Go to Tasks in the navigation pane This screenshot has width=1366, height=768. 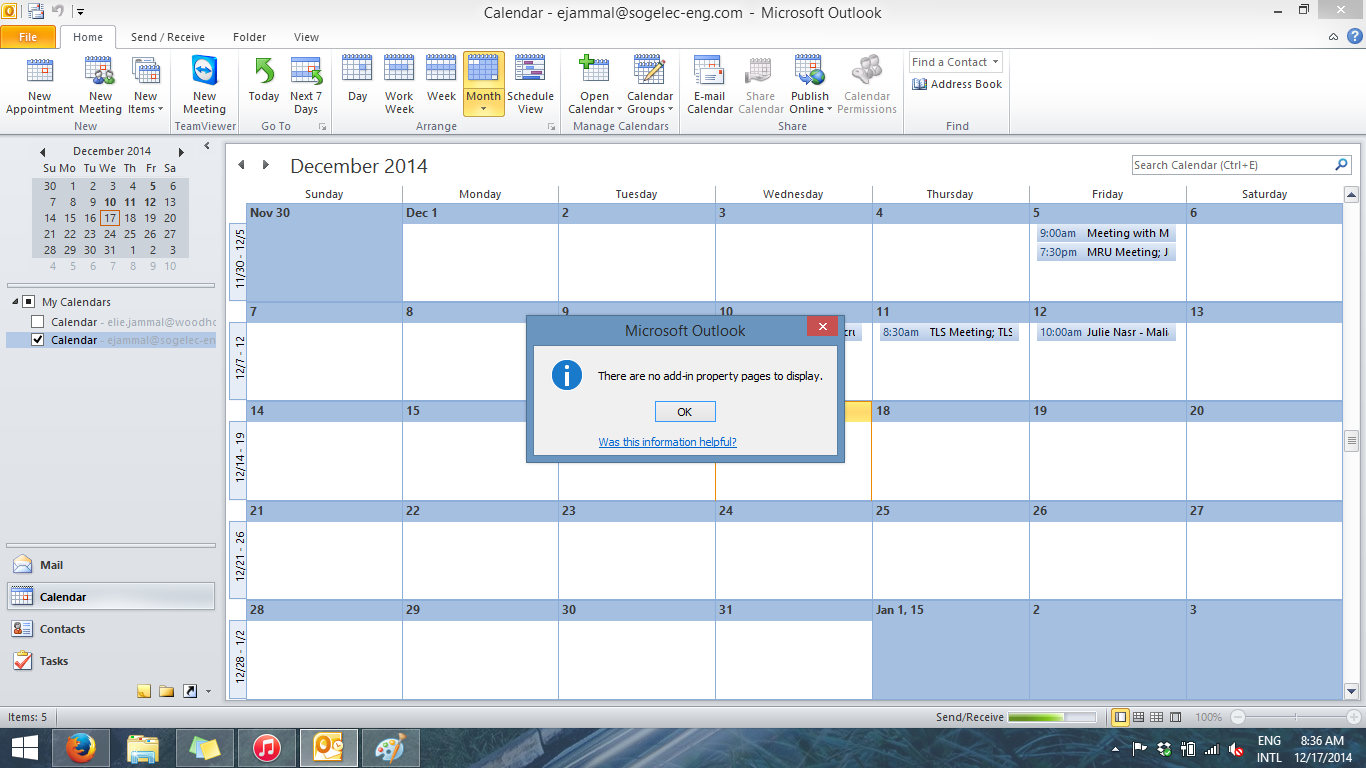[x=111, y=661]
